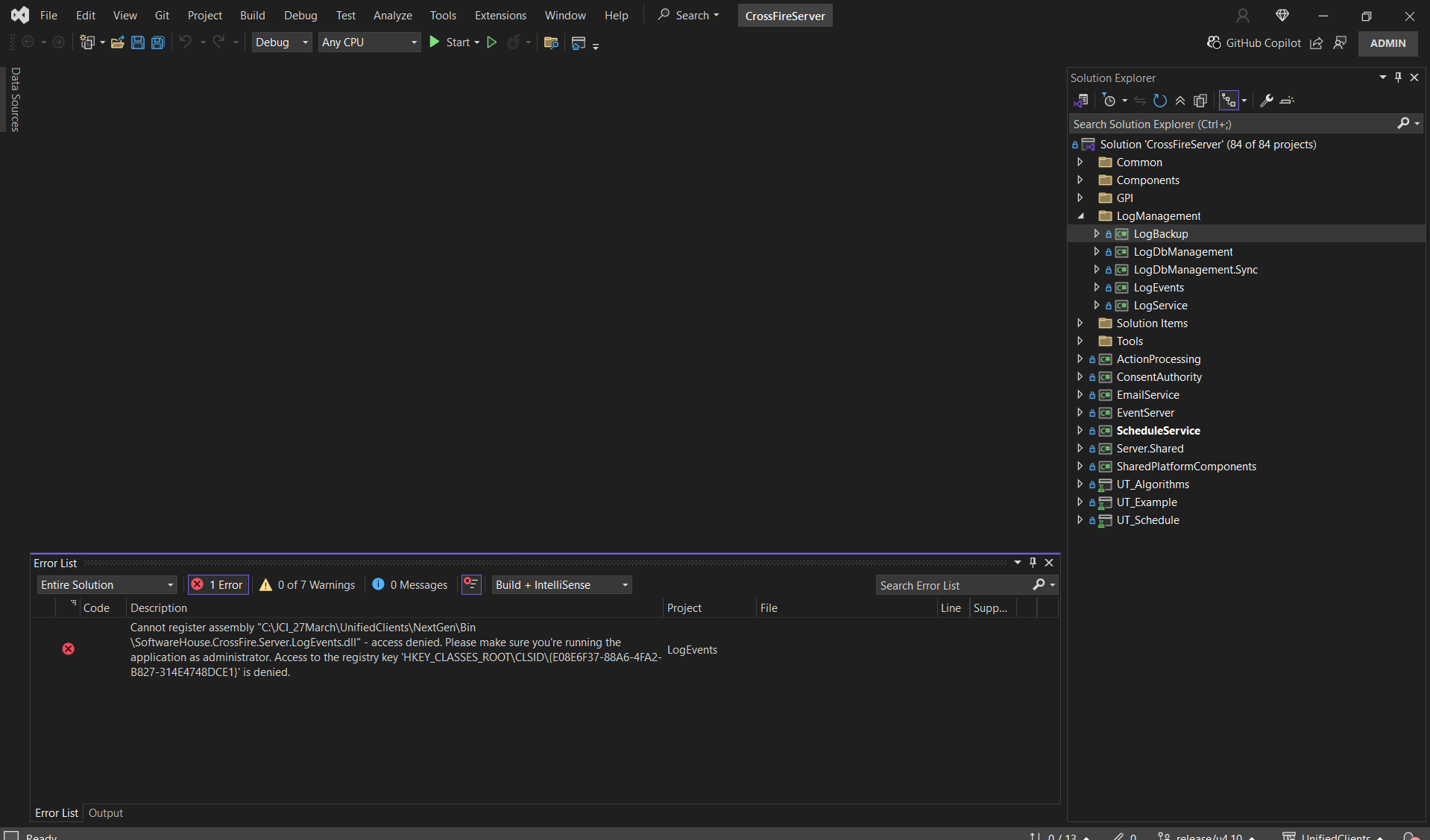The image size is (1430, 840).
Task: Click the Visual Studio logo icon
Action: coord(20,15)
